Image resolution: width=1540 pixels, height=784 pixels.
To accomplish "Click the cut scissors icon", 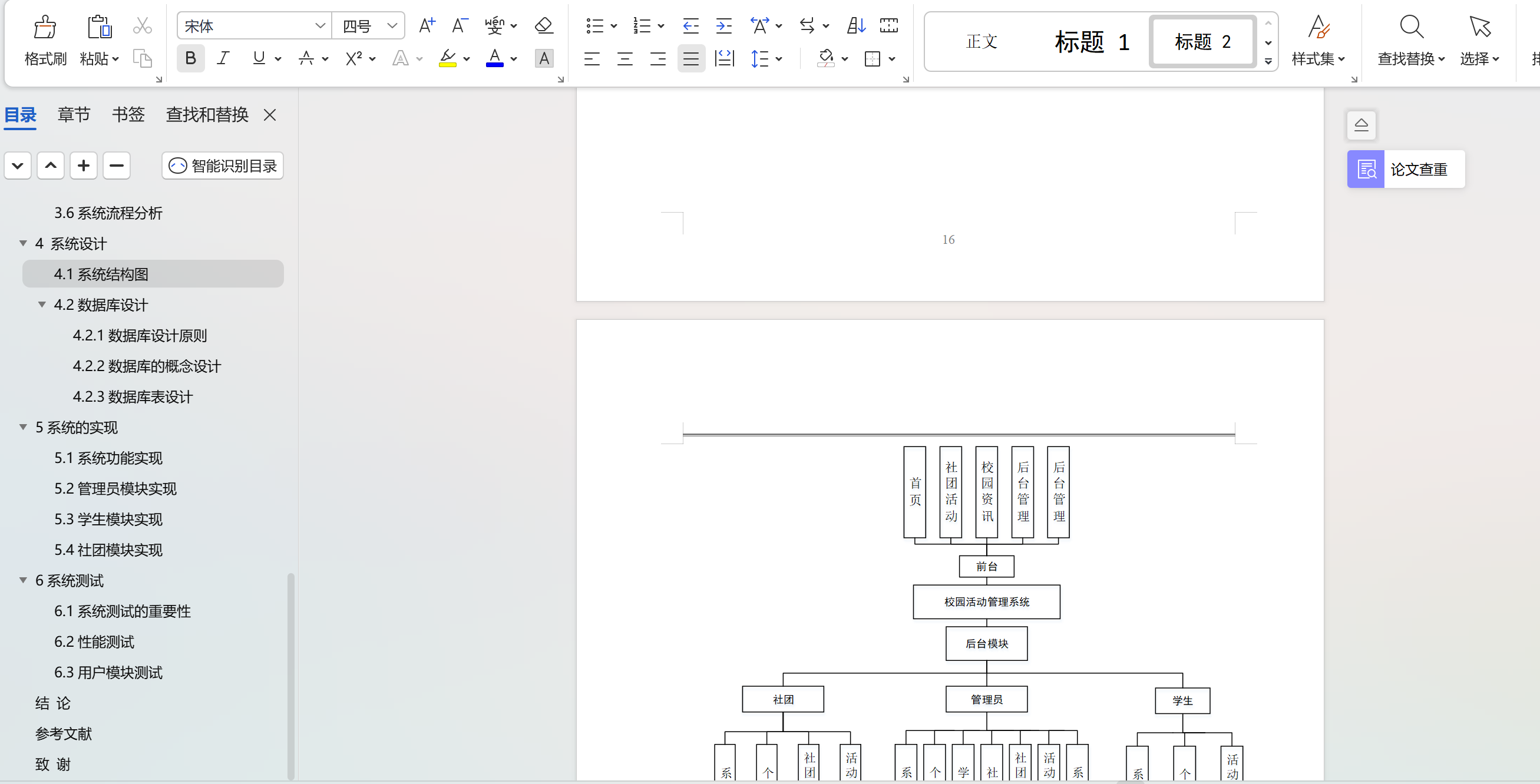I will click(x=143, y=26).
